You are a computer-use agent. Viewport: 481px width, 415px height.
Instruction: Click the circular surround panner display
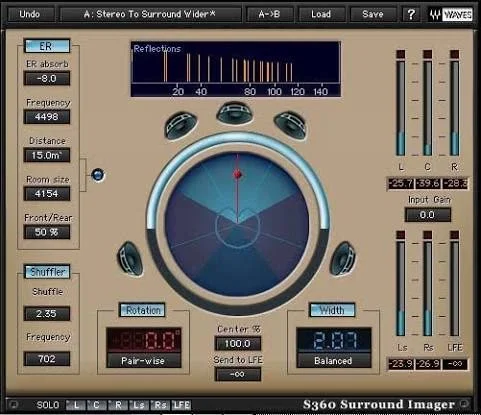[237, 224]
